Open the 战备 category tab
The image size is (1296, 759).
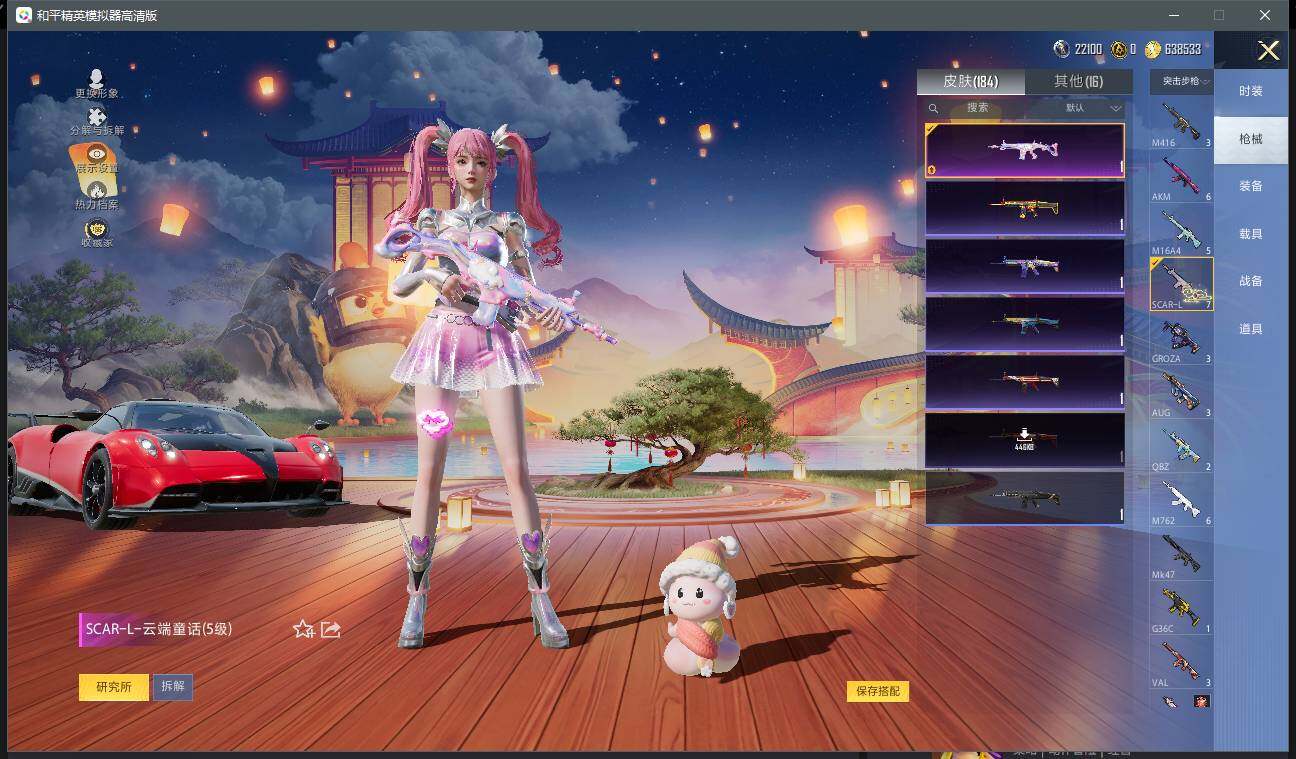[1251, 281]
